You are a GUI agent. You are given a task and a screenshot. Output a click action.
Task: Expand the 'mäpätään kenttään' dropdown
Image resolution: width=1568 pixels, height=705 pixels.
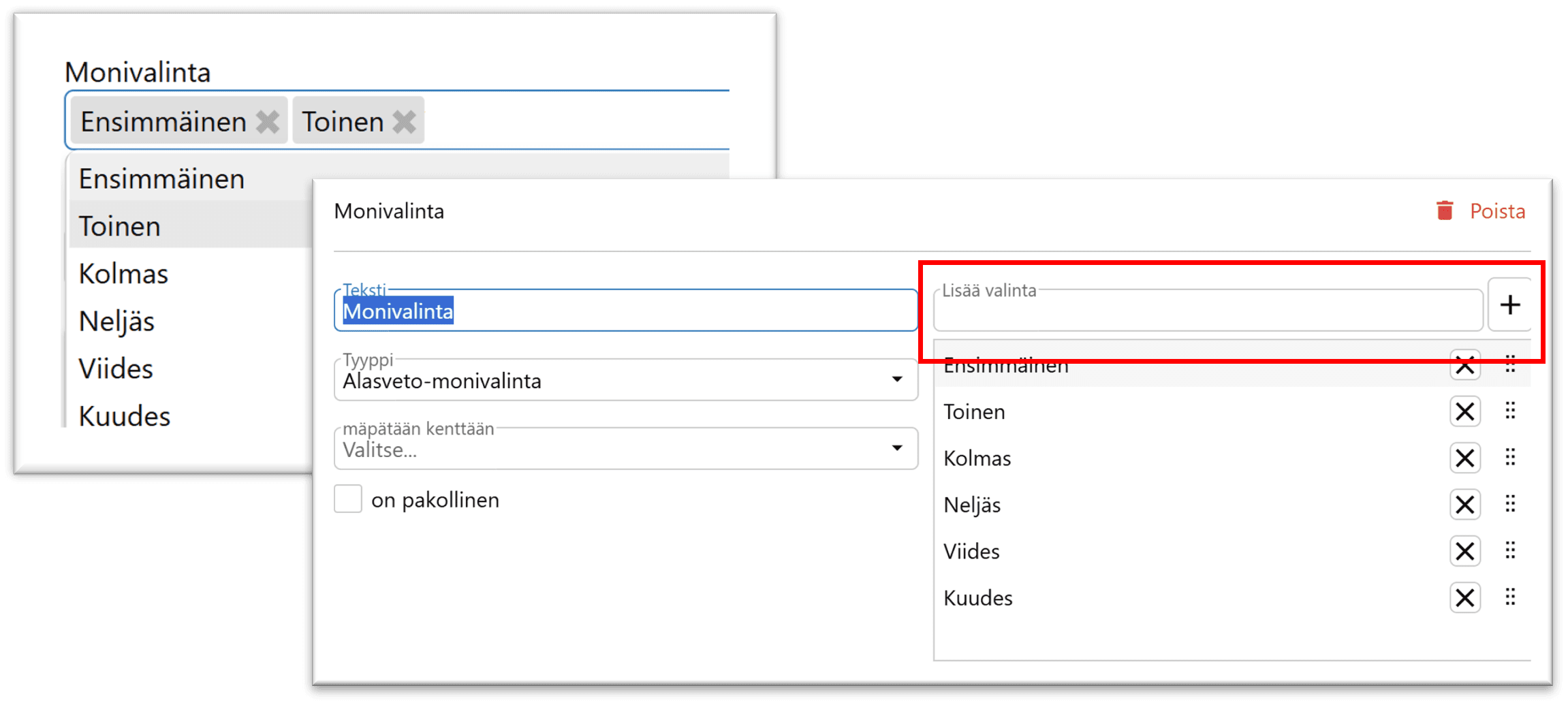coord(625,449)
